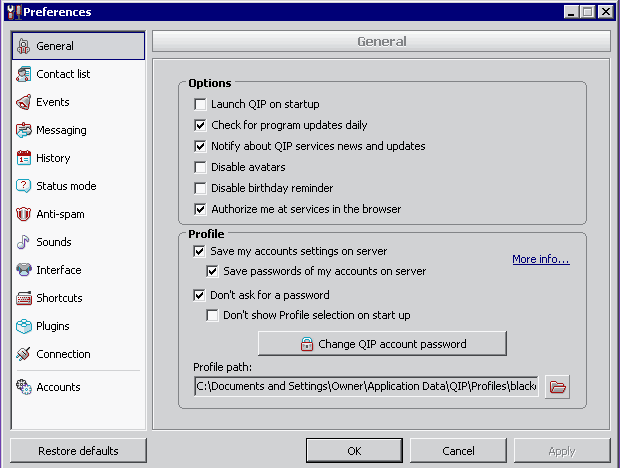The width and height of the screenshot is (620, 468).
Task: Open the Status mode section
Action: [66, 186]
